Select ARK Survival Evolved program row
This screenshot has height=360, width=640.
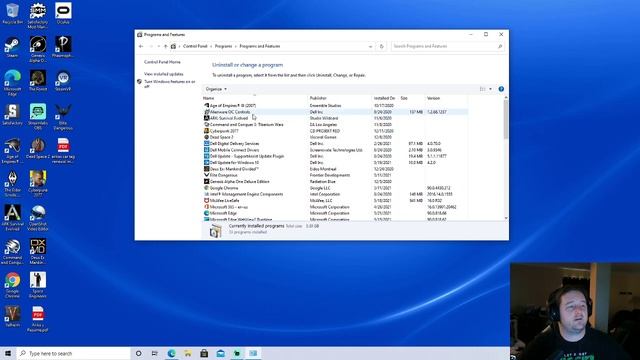(x=335, y=118)
